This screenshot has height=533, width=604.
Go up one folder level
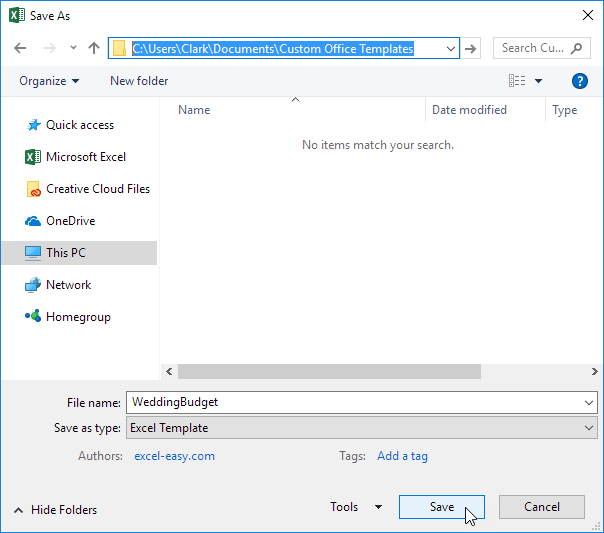[x=94, y=48]
